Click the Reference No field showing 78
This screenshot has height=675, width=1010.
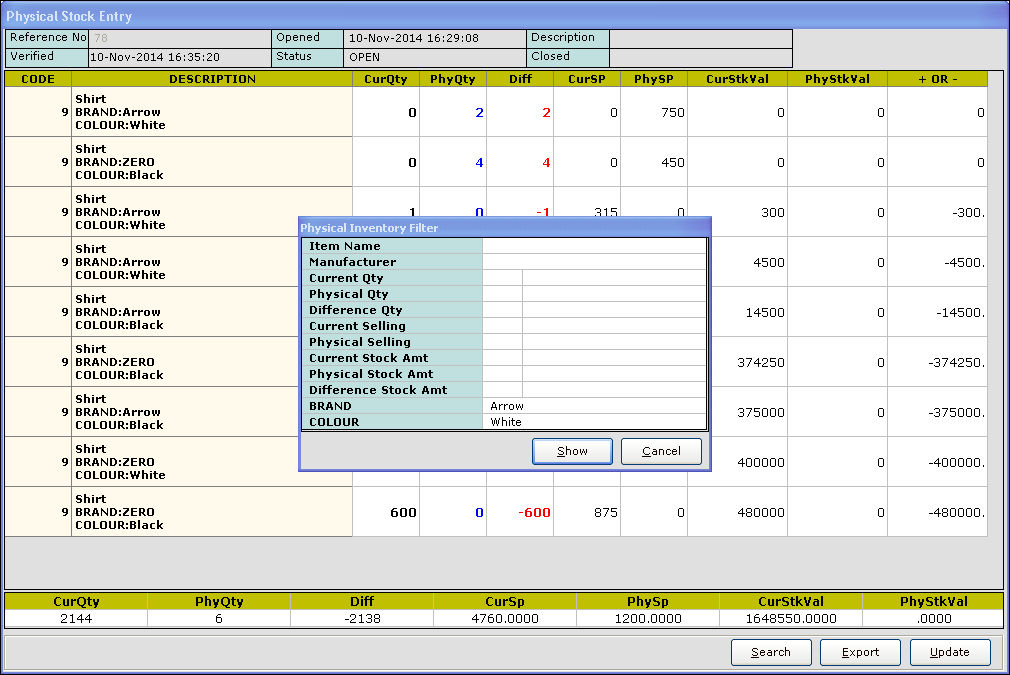(x=180, y=38)
